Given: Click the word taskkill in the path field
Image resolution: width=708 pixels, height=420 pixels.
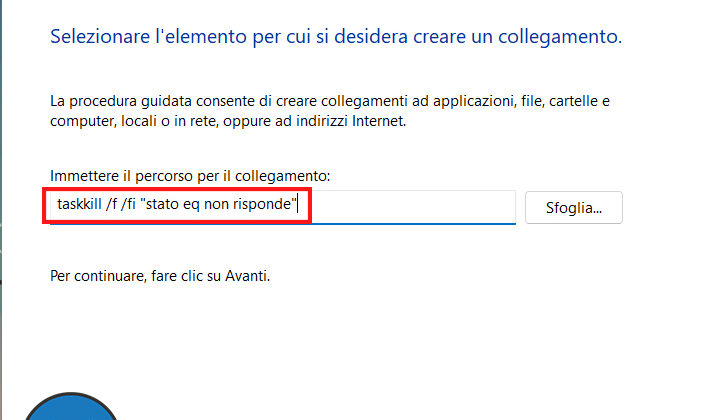Looking at the screenshot, I should (79, 206).
